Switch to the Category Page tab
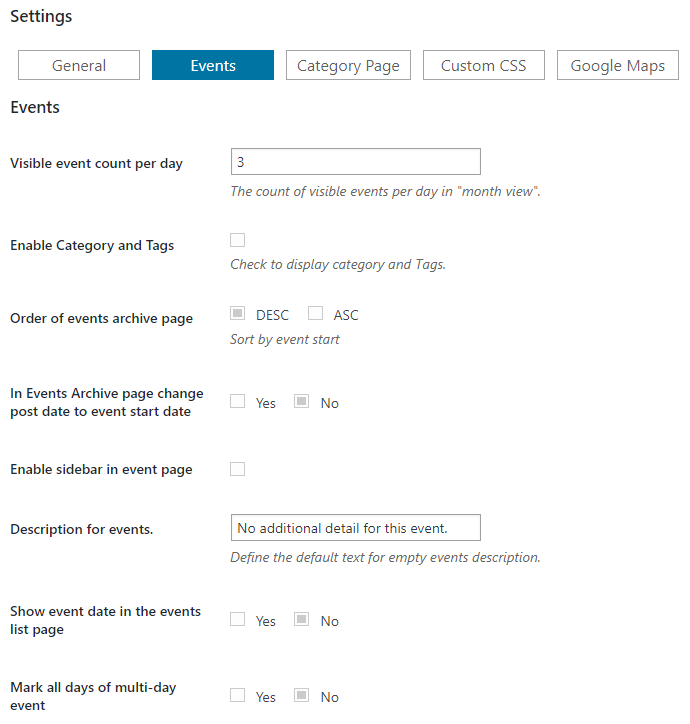 [x=348, y=65]
